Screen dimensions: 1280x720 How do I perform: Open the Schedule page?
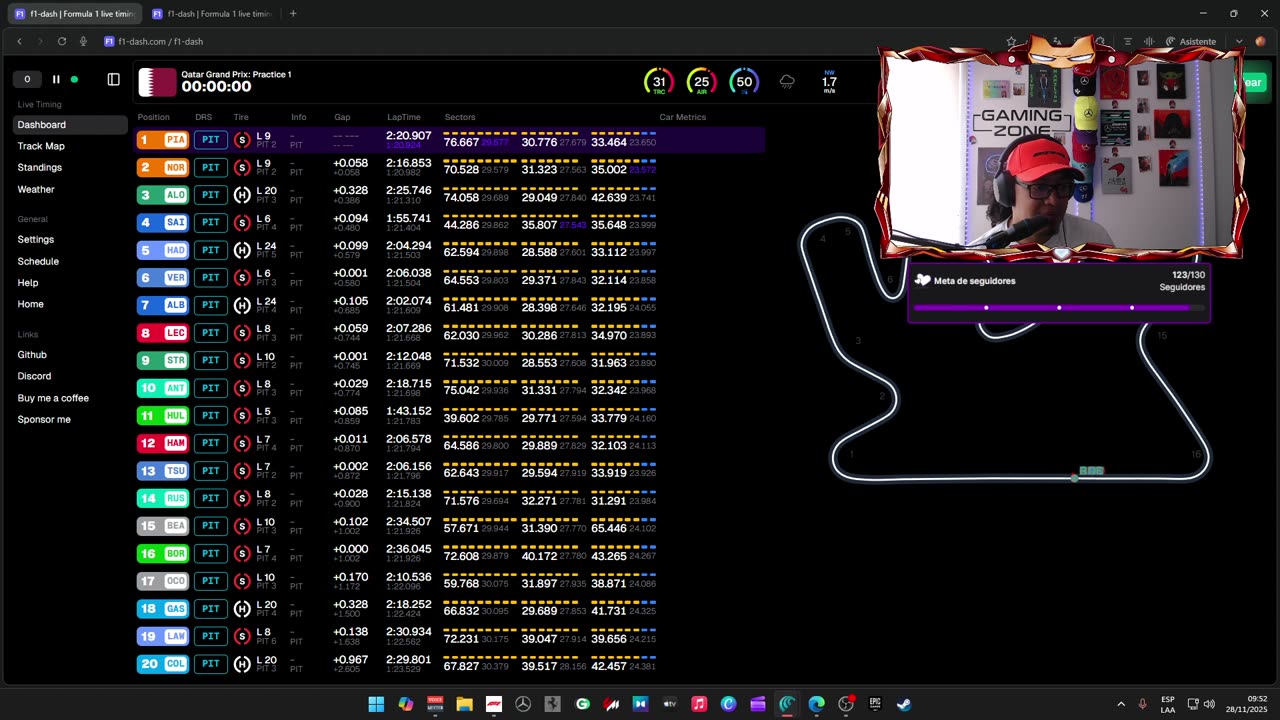[38, 261]
